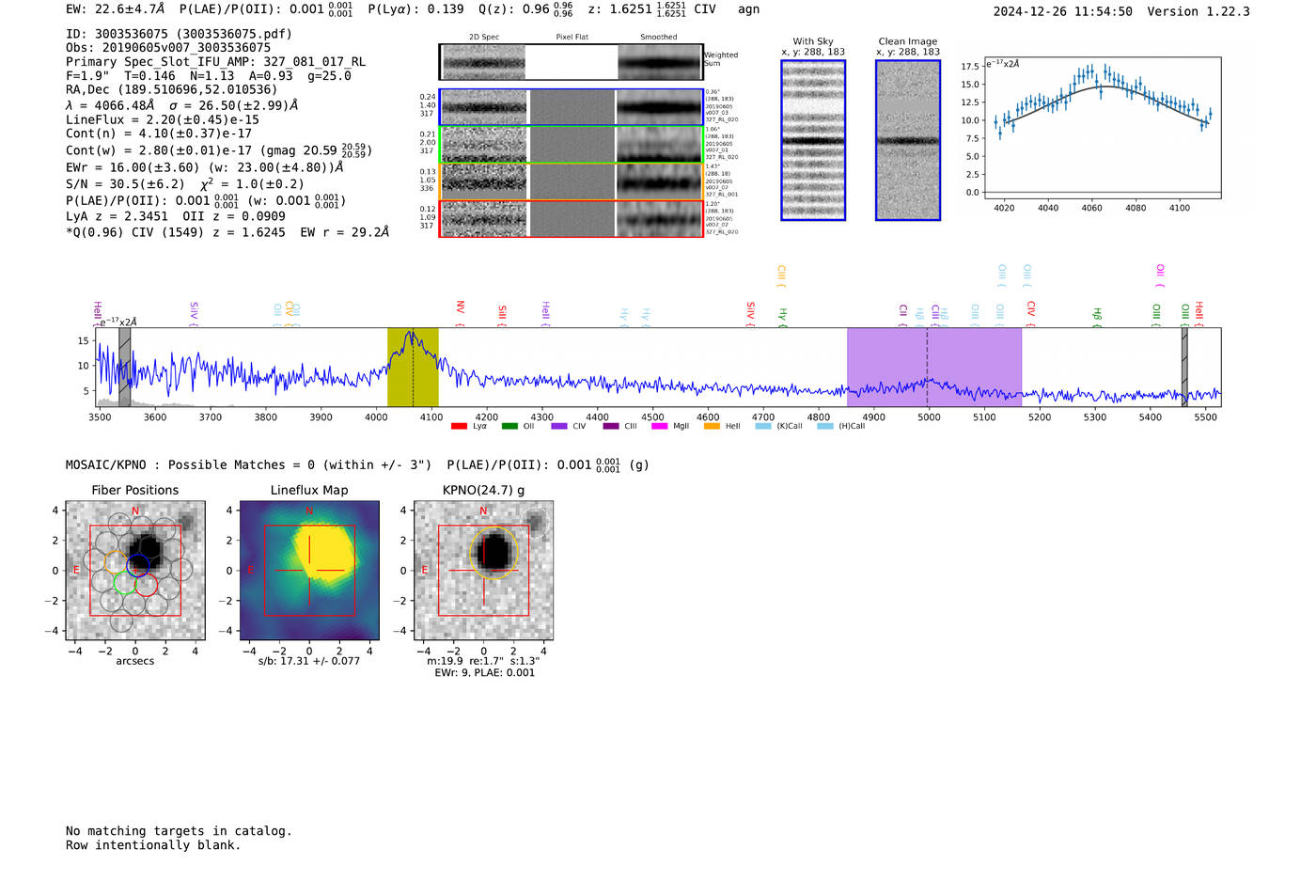Click the LineFlux = 2.20(±0.45)e-15 line
The width and height of the screenshot is (1316, 896).
163,119
